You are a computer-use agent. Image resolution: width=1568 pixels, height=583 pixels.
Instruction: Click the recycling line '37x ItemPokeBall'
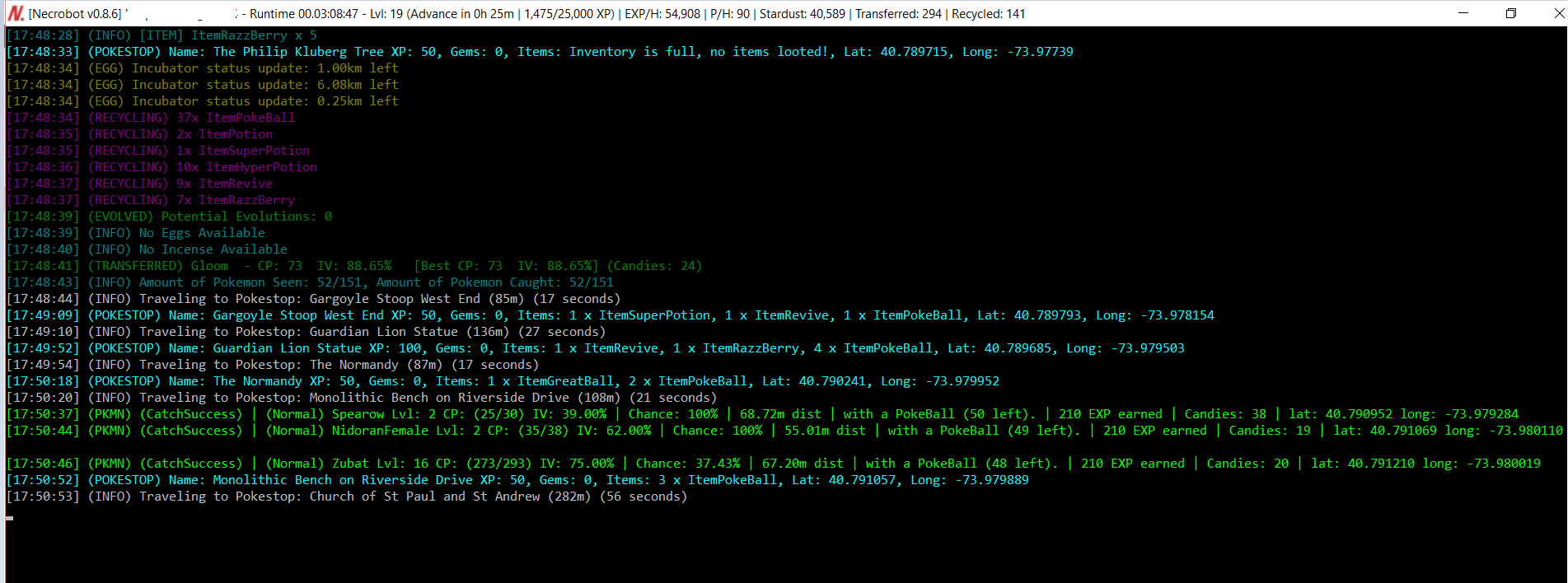click(151, 118)
